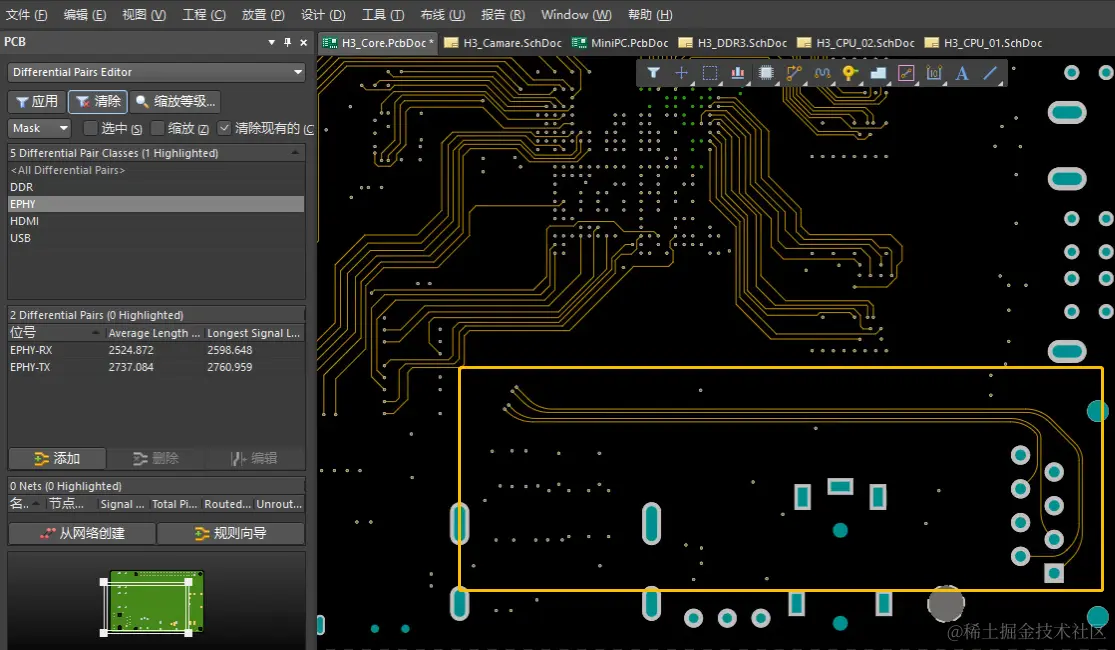1115x650 pixels.
Task: Click the selection filter funnel icon
Action: tap(653, 73)
